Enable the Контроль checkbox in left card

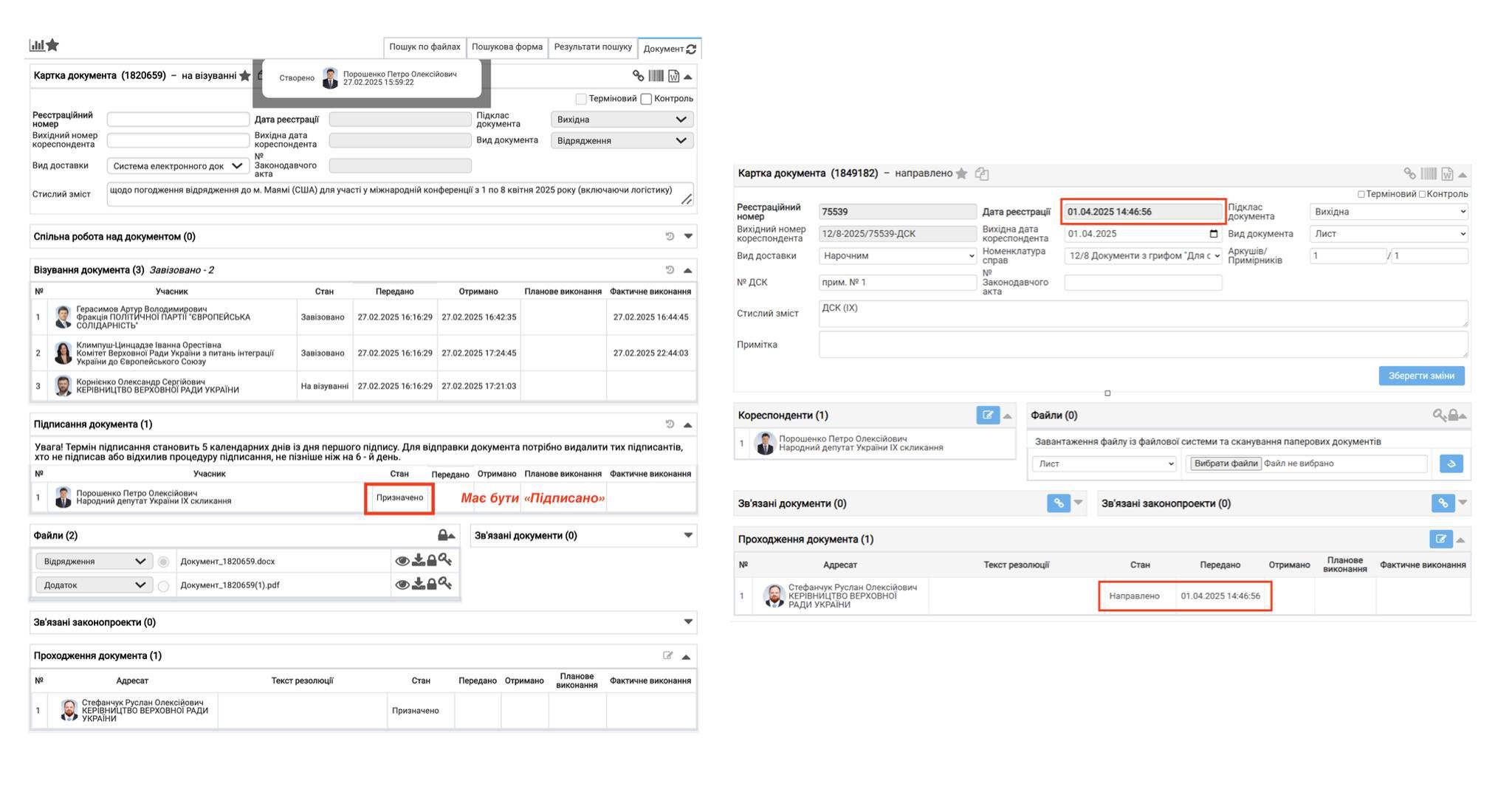(x=646, y=99)
